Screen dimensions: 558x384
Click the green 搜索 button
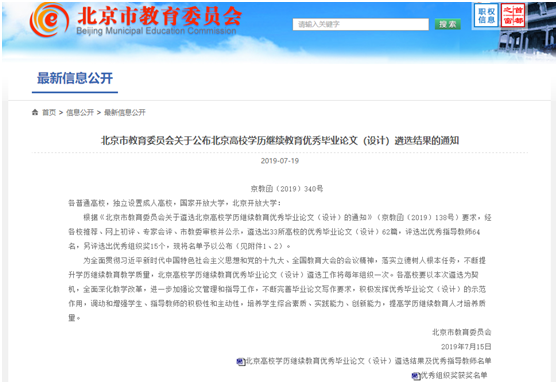point(447,24)
